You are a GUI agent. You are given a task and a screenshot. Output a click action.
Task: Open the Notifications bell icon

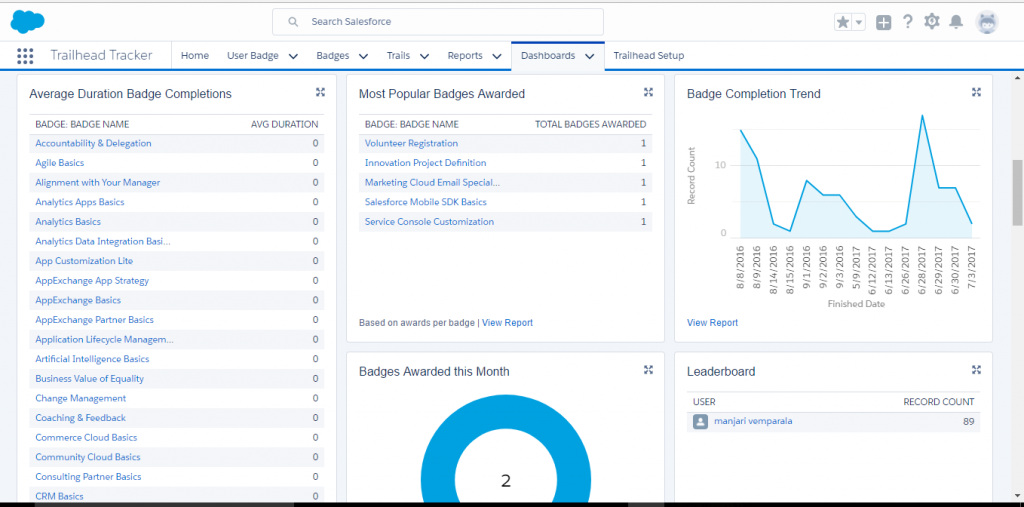coord(956,22)
